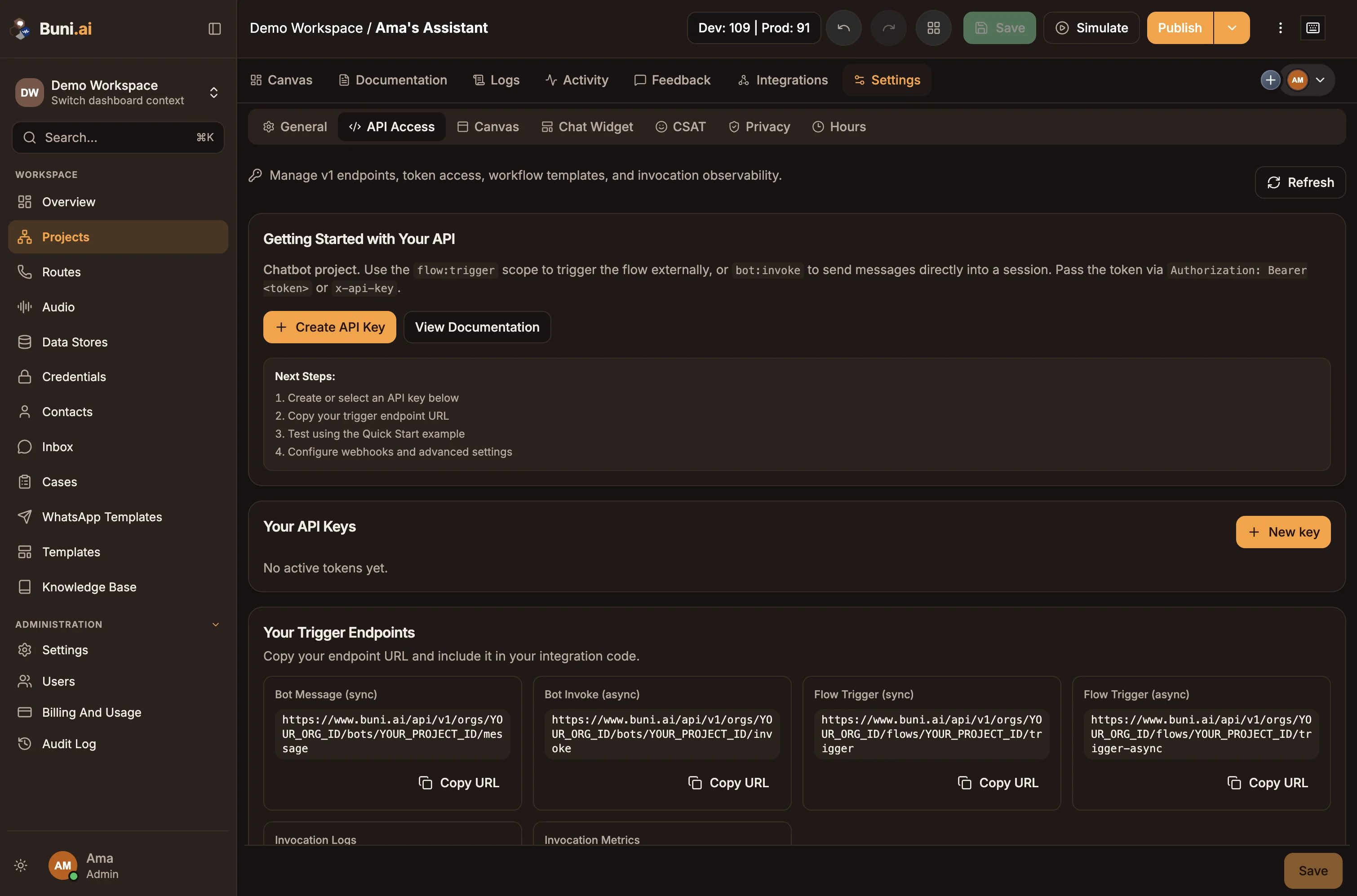
Task: Click View Documentation button
Action: pyautogui.click(x=477, y=327)
